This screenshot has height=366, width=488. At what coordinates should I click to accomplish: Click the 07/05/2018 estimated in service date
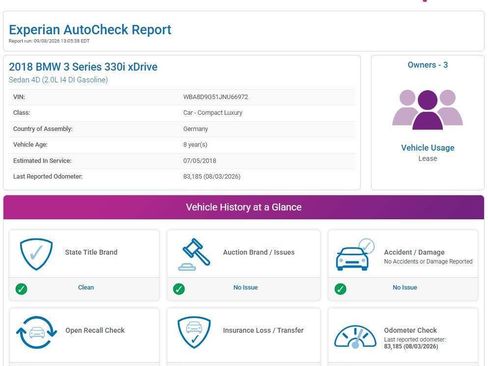click(199, 161)
